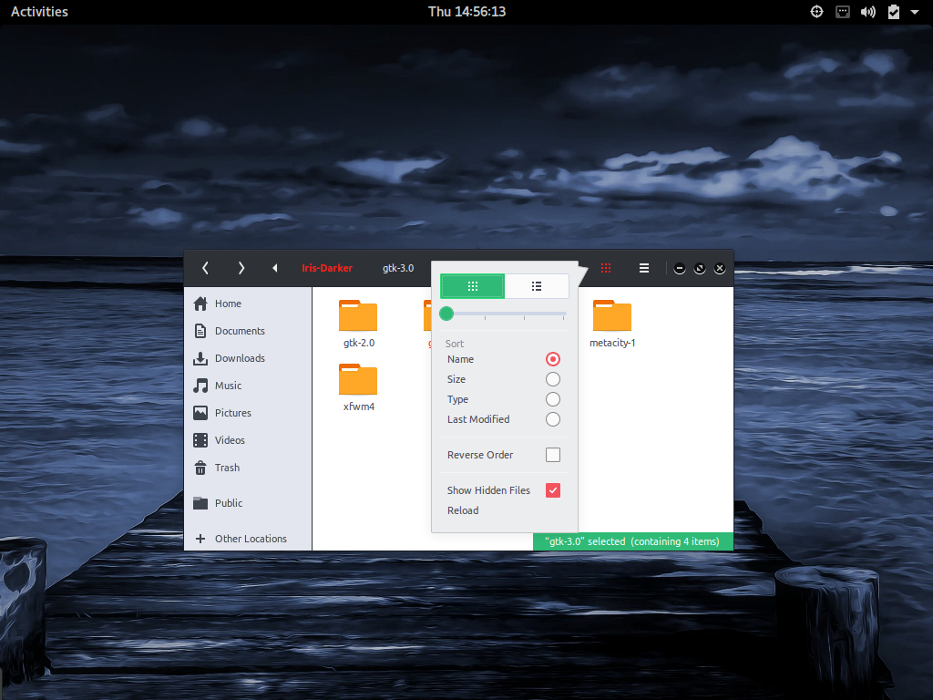Viewport: 933px width, 700px height.
Task: Click the xfwm4 folder name label
Action: point(358,407)
